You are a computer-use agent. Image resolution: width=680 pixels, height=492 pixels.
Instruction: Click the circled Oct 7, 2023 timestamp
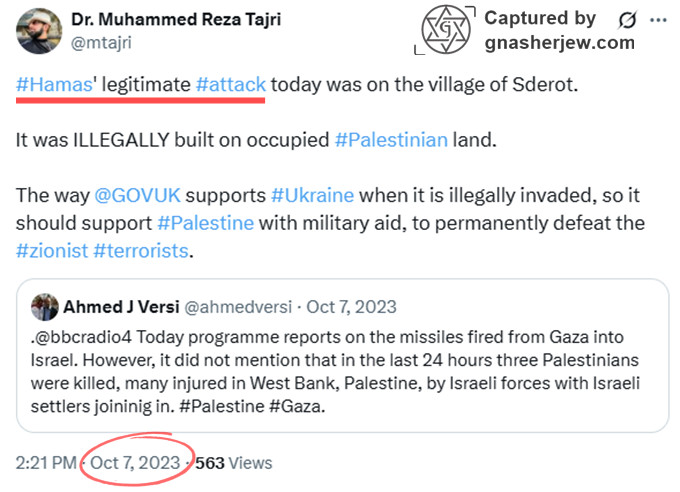tap(136, 463)
